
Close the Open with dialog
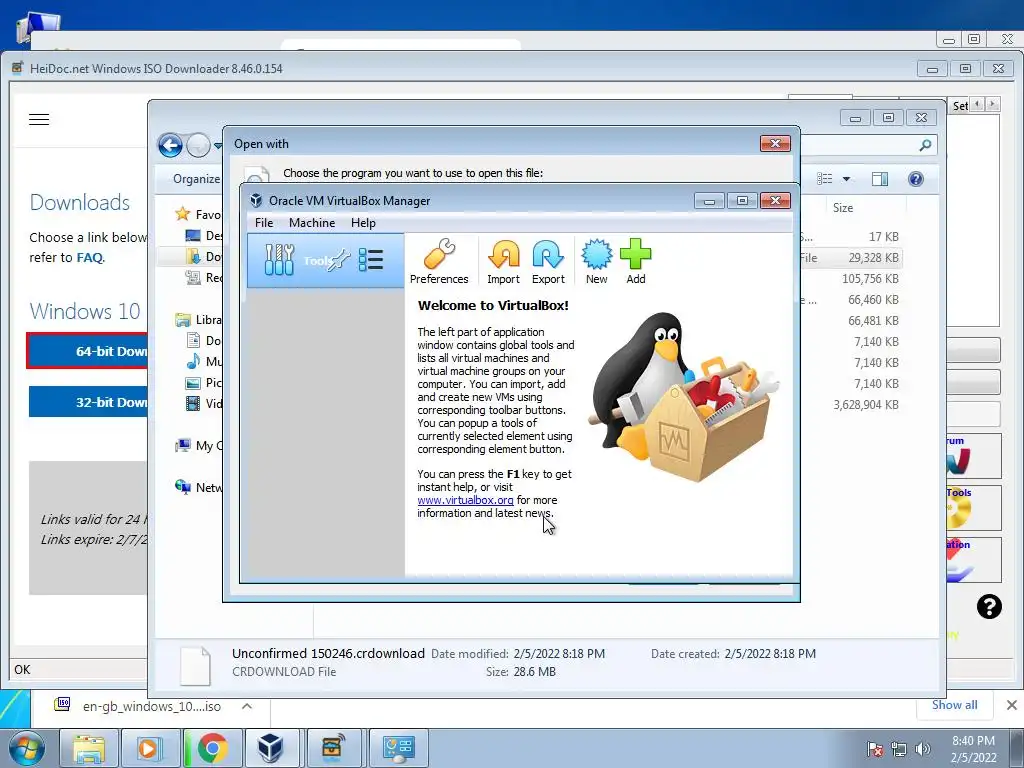(x=775, y=144)
